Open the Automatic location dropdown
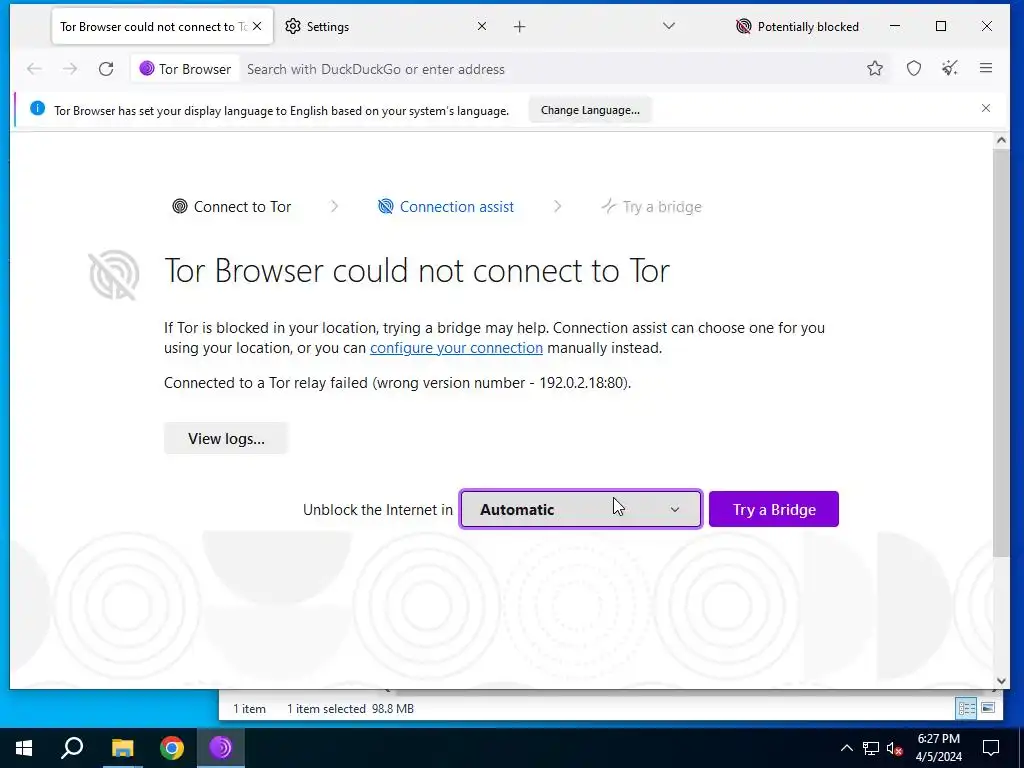Screen dimensions: 1024x768 pos(581,509)
